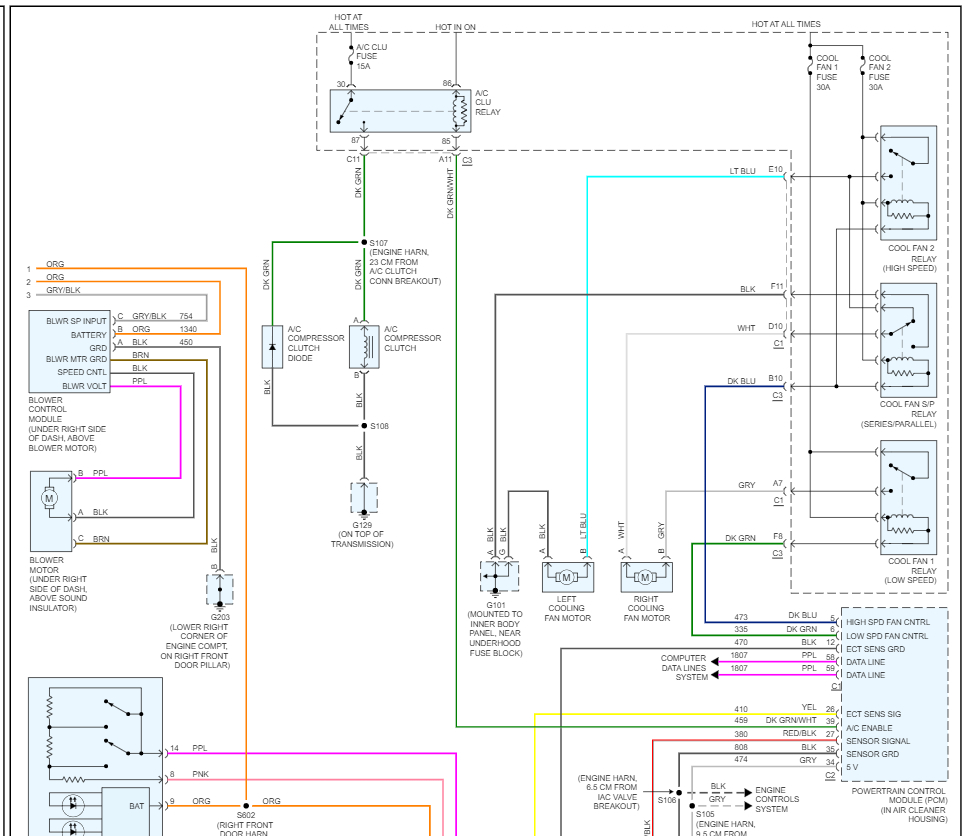Select the Cool Fan S/P series/parallel relay
This screenshot has height=836, width=974.
tap(908, 340)
